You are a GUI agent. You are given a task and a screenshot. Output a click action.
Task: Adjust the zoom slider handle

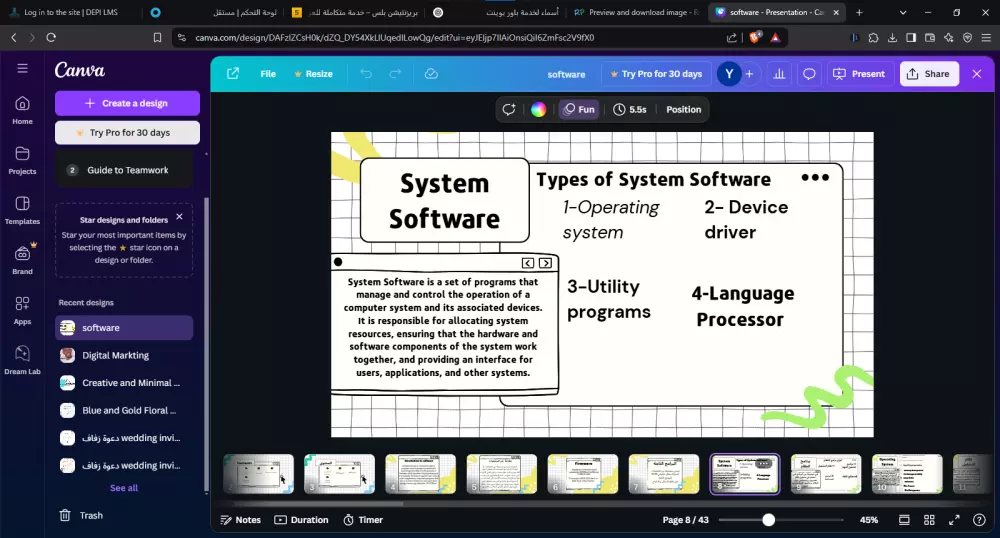coord(768,520)
